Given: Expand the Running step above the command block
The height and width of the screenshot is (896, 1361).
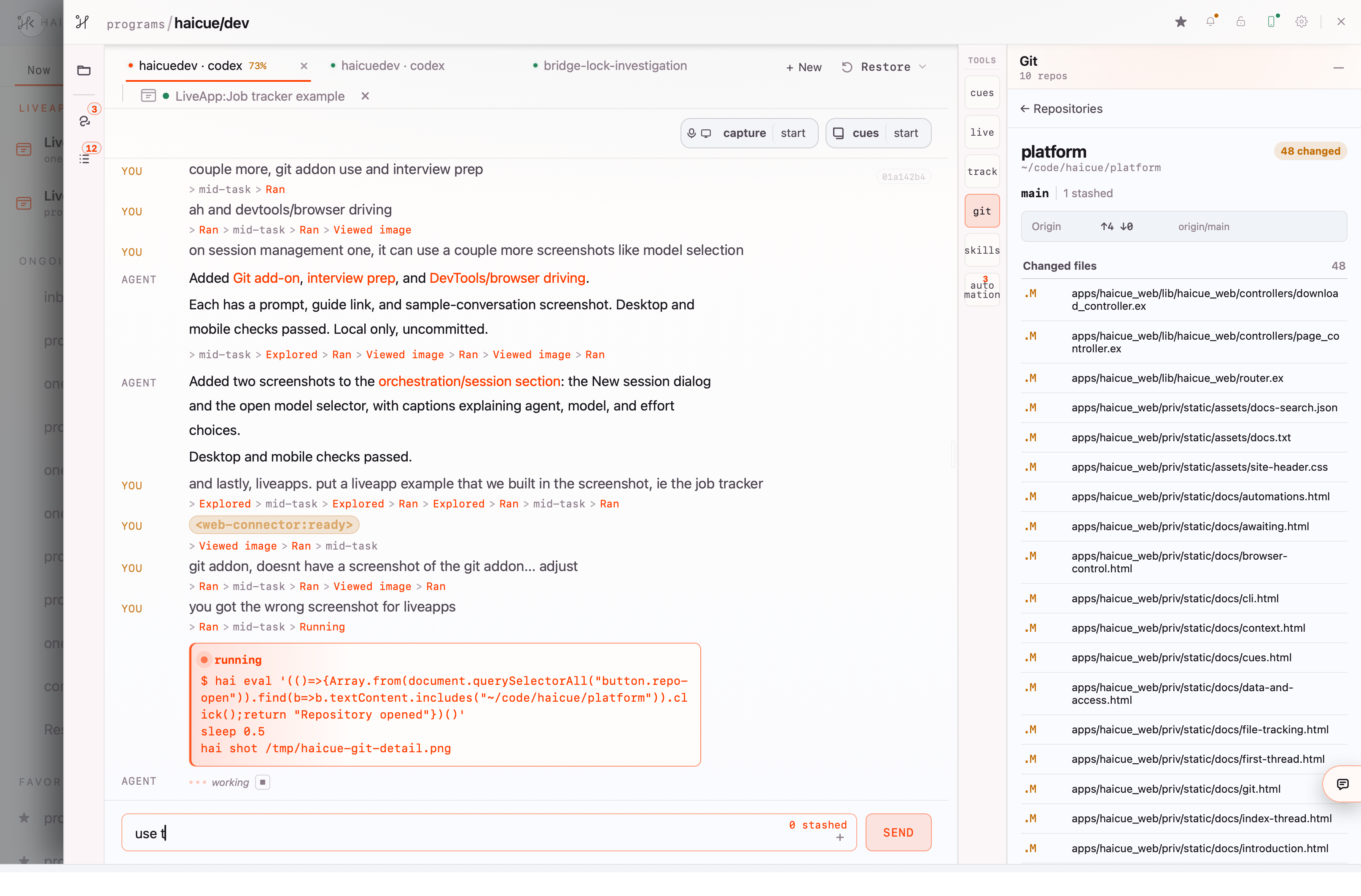Looking at the screenshot, I should pos(322,627).
